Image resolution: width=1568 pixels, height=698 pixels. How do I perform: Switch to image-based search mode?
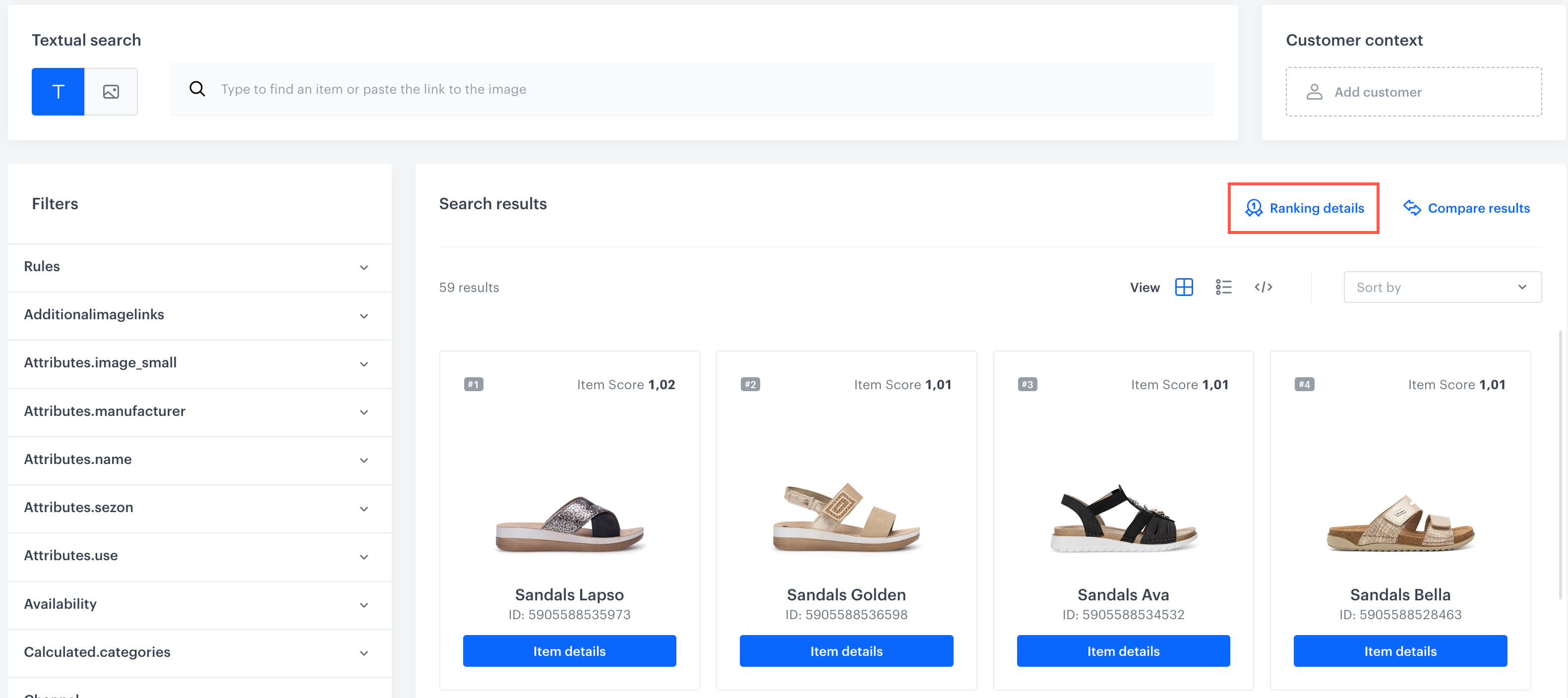[x=111, y=91]
